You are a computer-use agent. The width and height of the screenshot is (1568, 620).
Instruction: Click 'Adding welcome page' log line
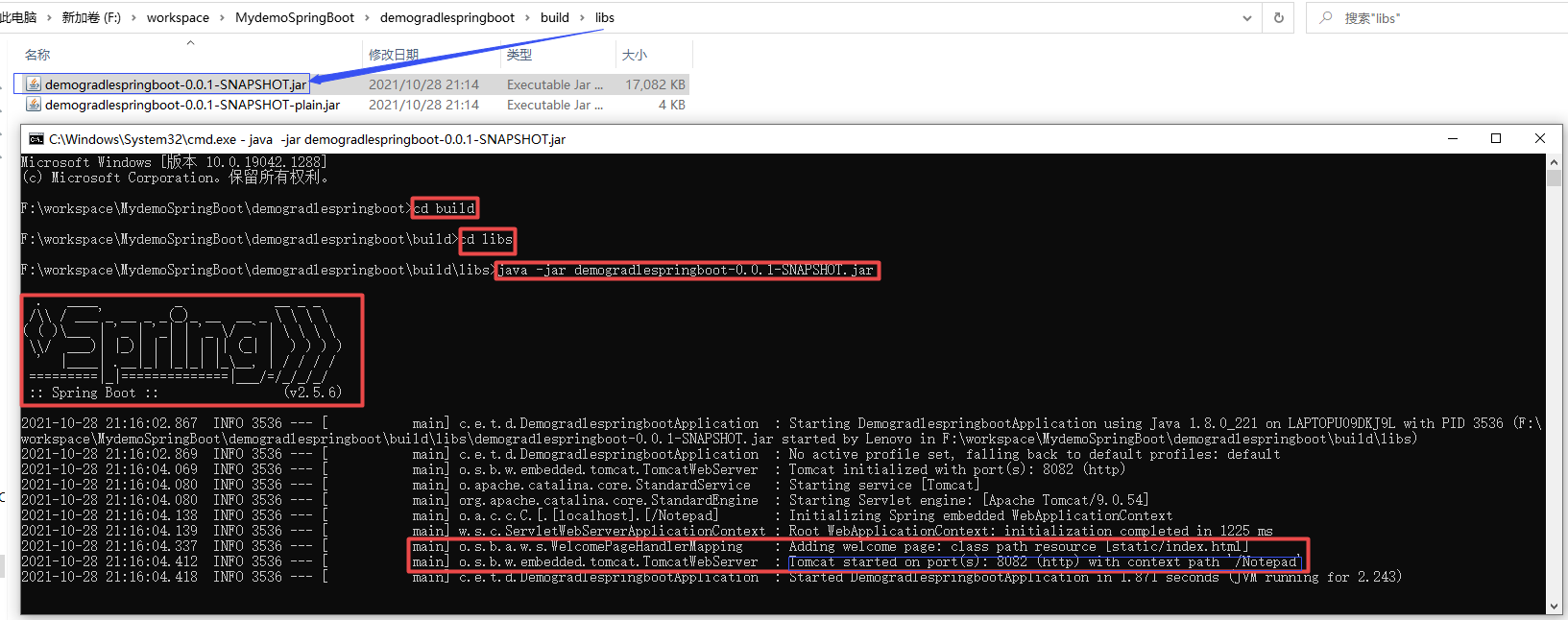click(x=1019, y=546)
